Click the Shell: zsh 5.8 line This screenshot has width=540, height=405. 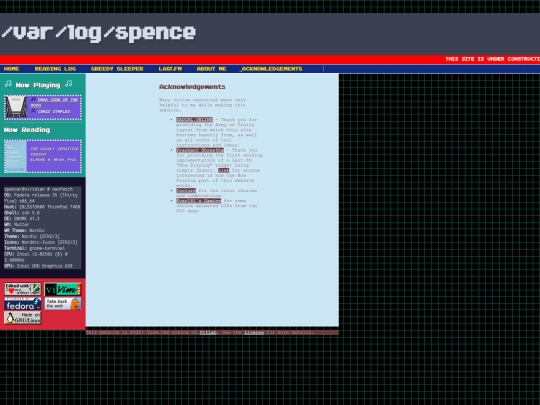click(22, 212)
